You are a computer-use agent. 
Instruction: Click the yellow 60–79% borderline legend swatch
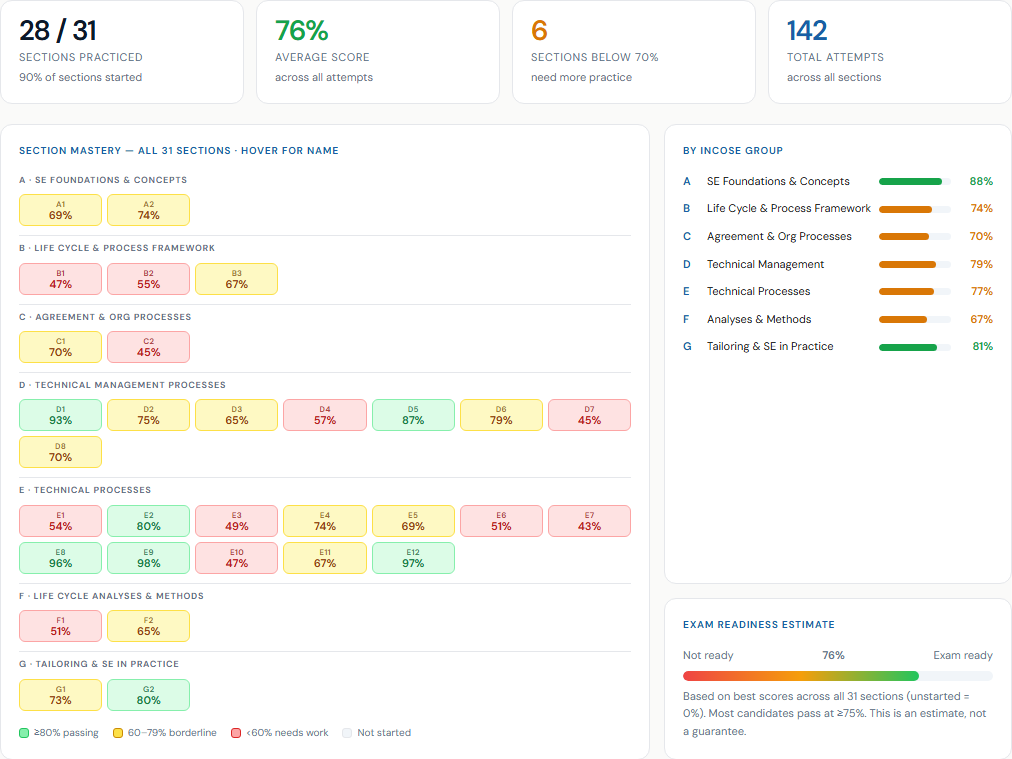[x=117, y=733]
